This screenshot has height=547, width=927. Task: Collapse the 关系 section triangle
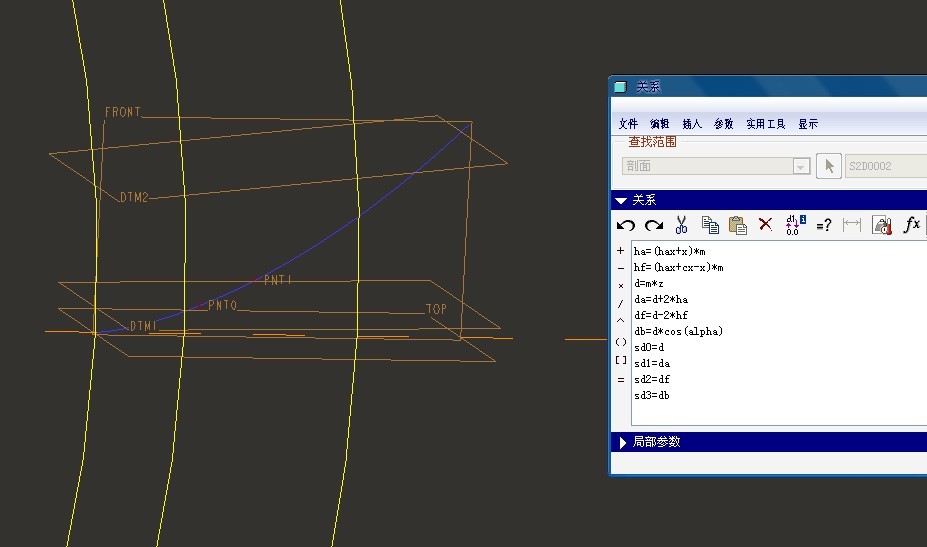[x=621, y=200]
